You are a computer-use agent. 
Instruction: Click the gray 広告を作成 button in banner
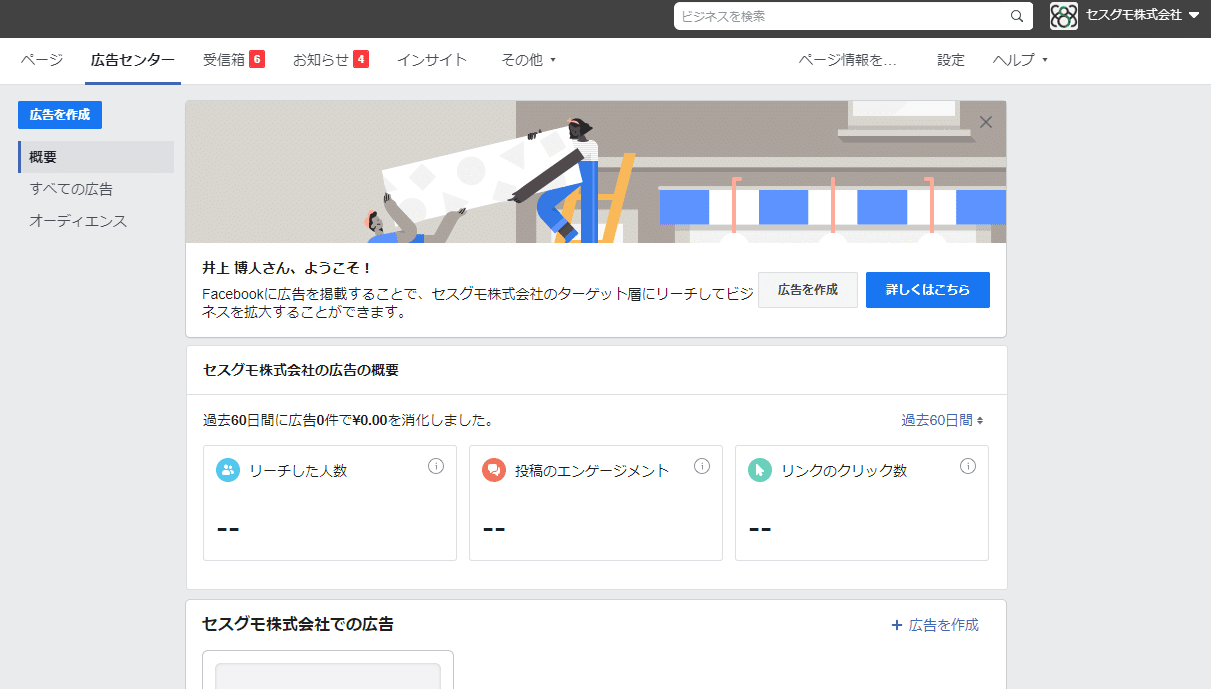click(x=808, y=290)
